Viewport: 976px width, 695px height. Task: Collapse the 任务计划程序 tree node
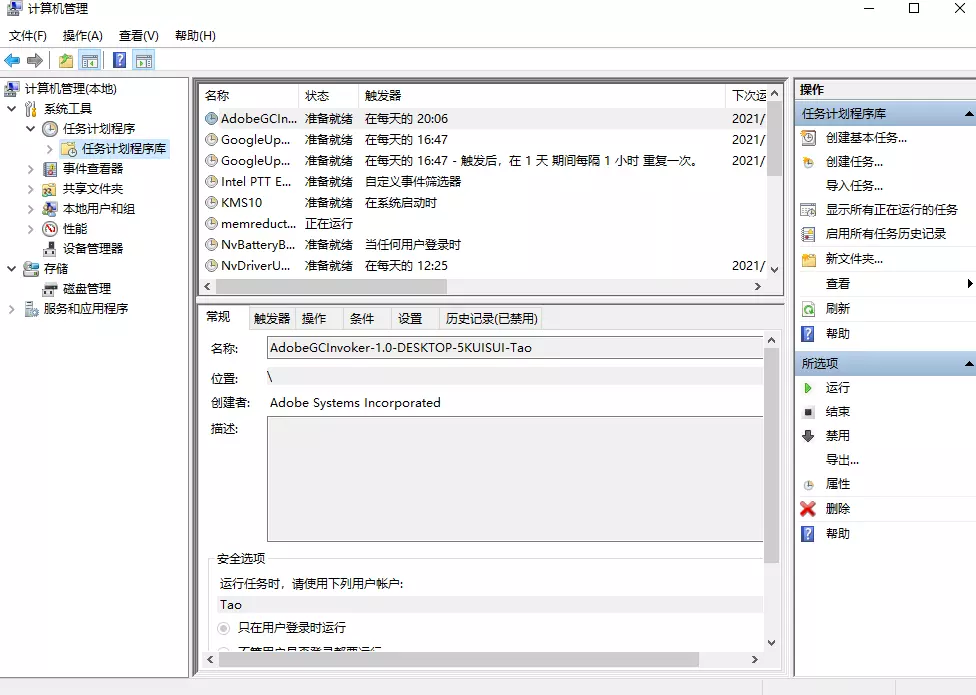(x=30, y=129)
